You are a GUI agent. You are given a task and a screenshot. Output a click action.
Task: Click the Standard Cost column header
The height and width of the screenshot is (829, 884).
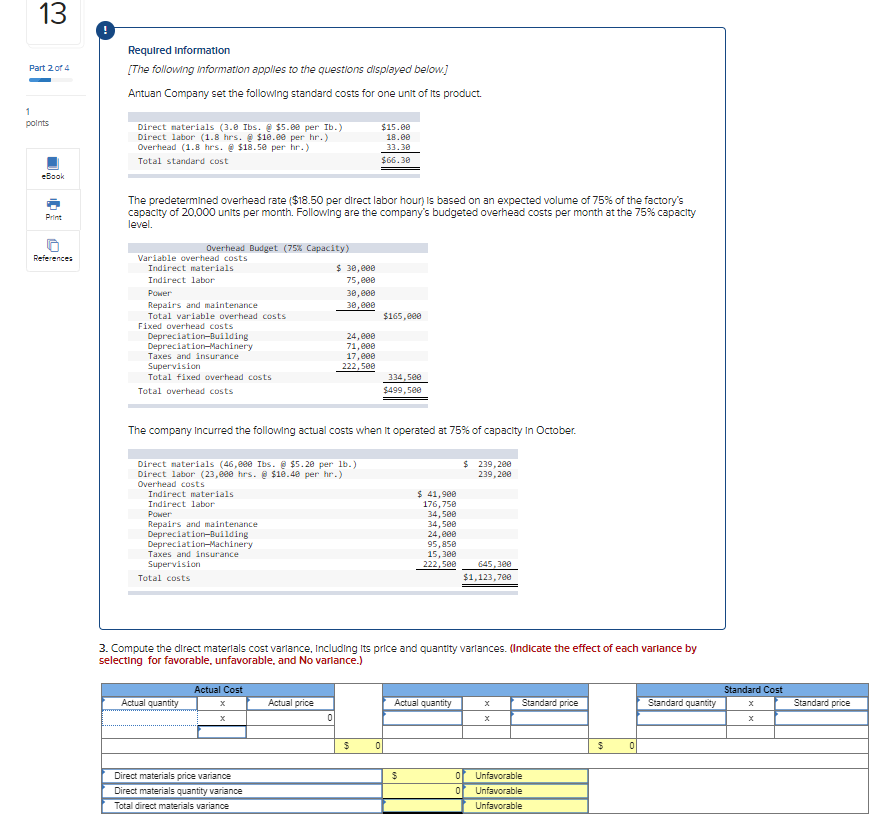(x=753, y=690)
